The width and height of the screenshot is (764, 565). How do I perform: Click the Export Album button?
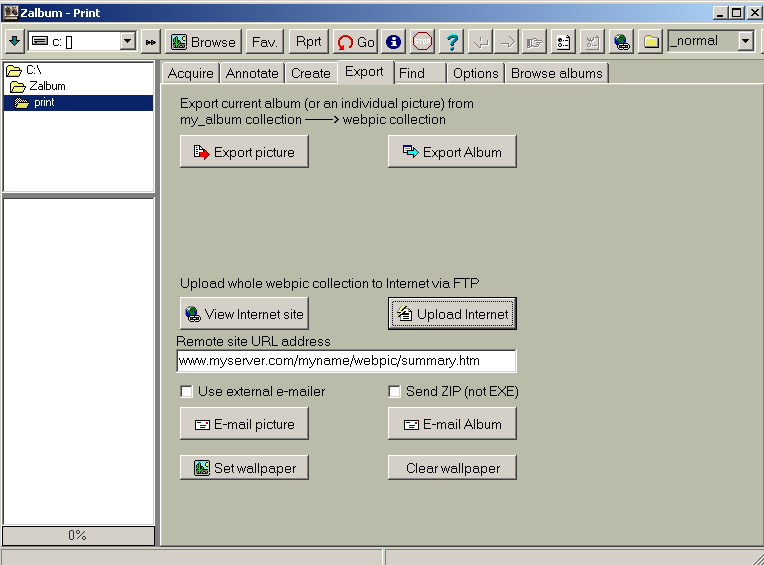coord(452,151)
